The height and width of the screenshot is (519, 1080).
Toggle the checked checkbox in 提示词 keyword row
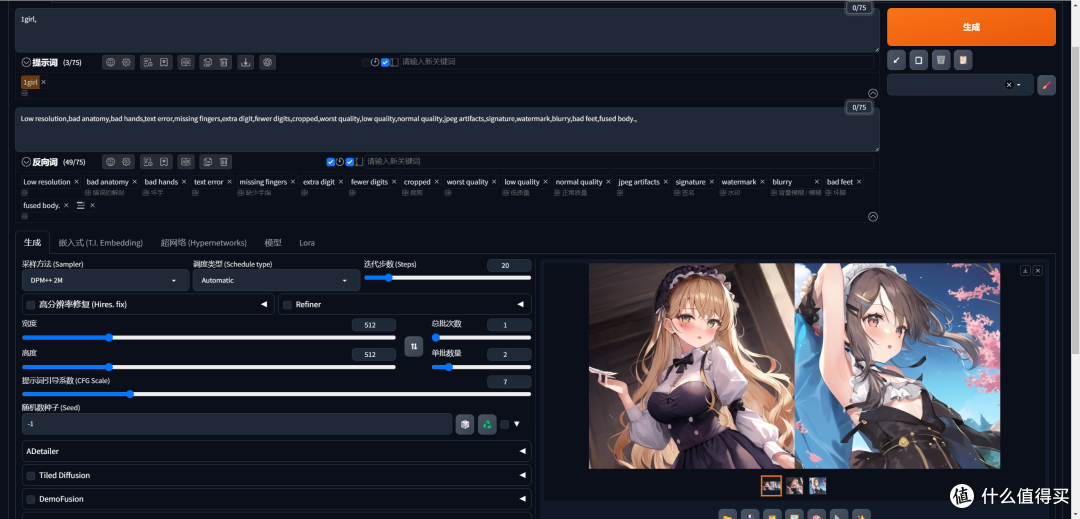pos(385,62)
